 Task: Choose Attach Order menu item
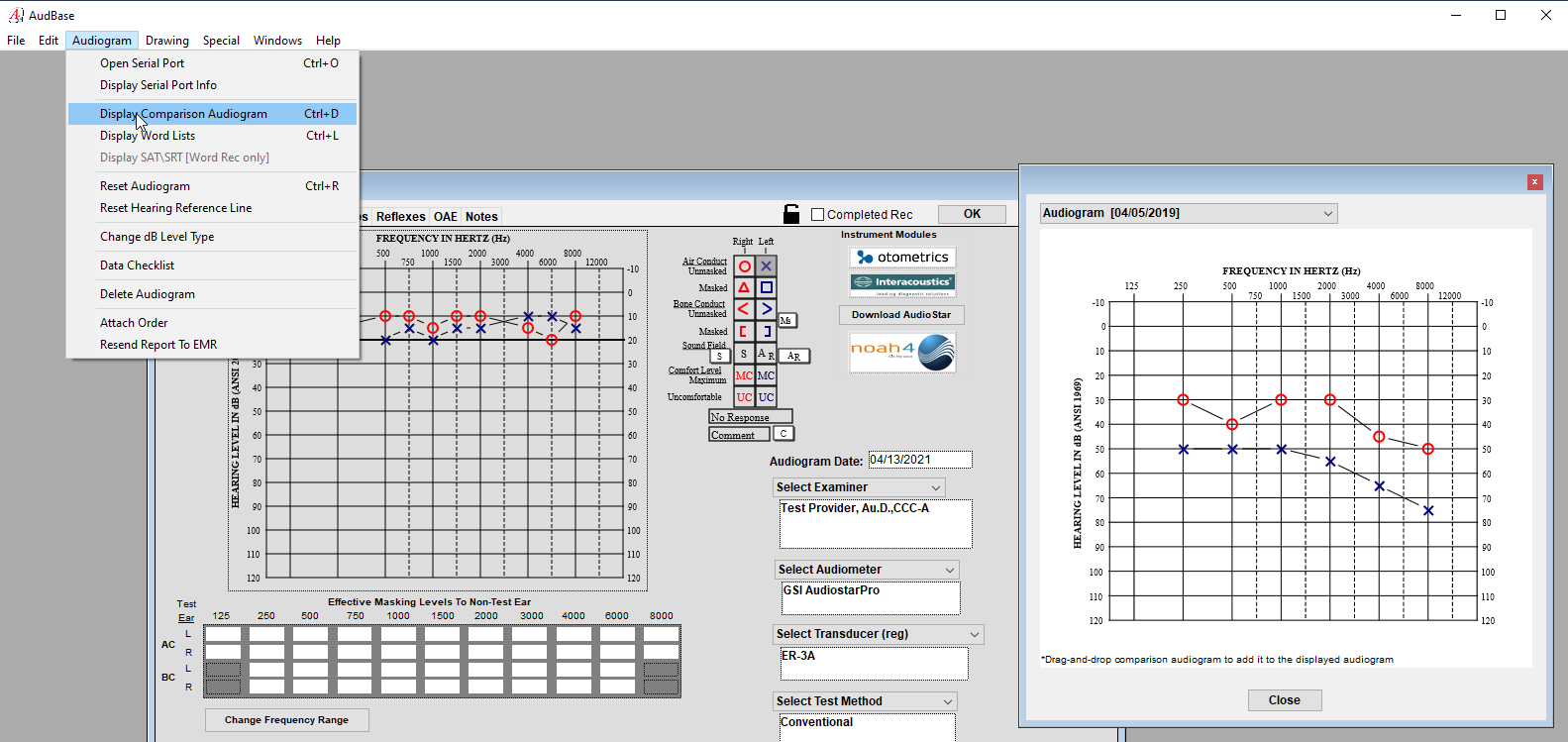[212, 323]
